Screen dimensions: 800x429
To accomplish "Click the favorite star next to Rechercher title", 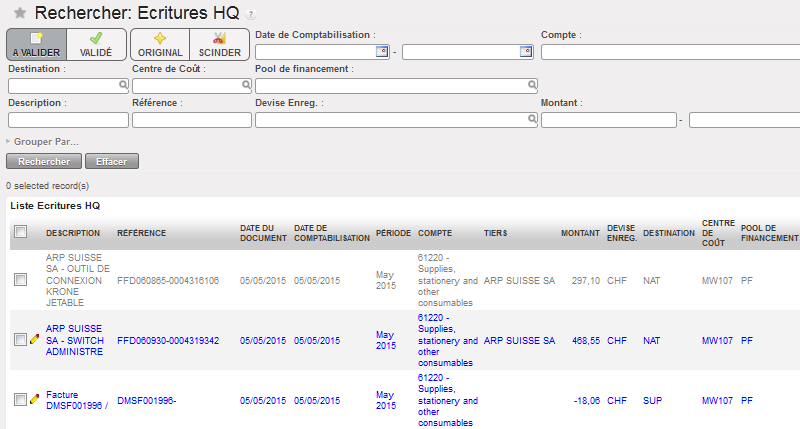I will click(x=19, y=13).
